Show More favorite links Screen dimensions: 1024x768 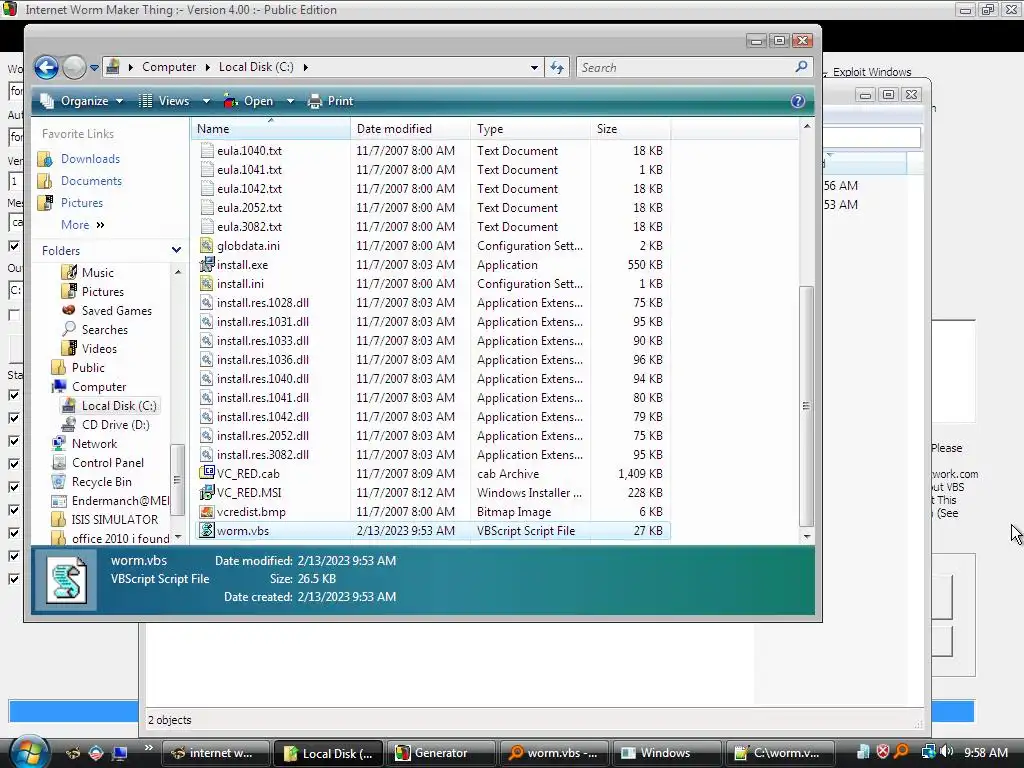[82, 225]
